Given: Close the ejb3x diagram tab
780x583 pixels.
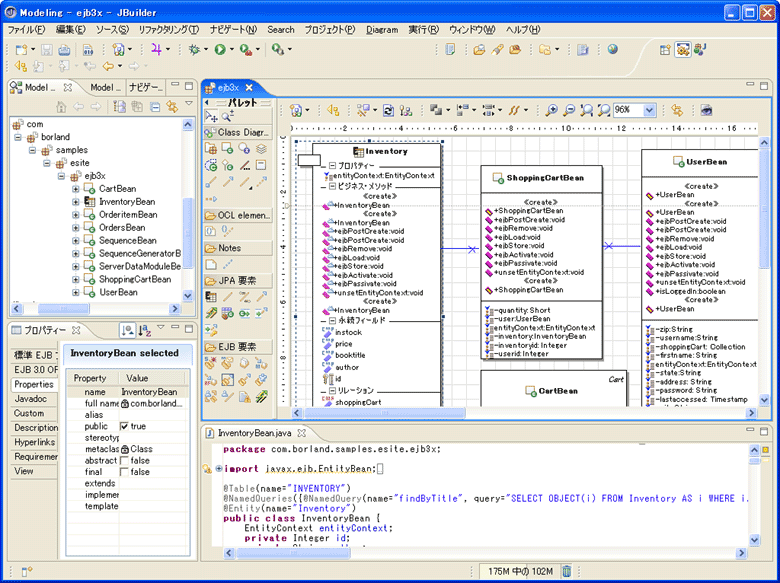Looking at the screenshot, I should (x=249, y=88).
